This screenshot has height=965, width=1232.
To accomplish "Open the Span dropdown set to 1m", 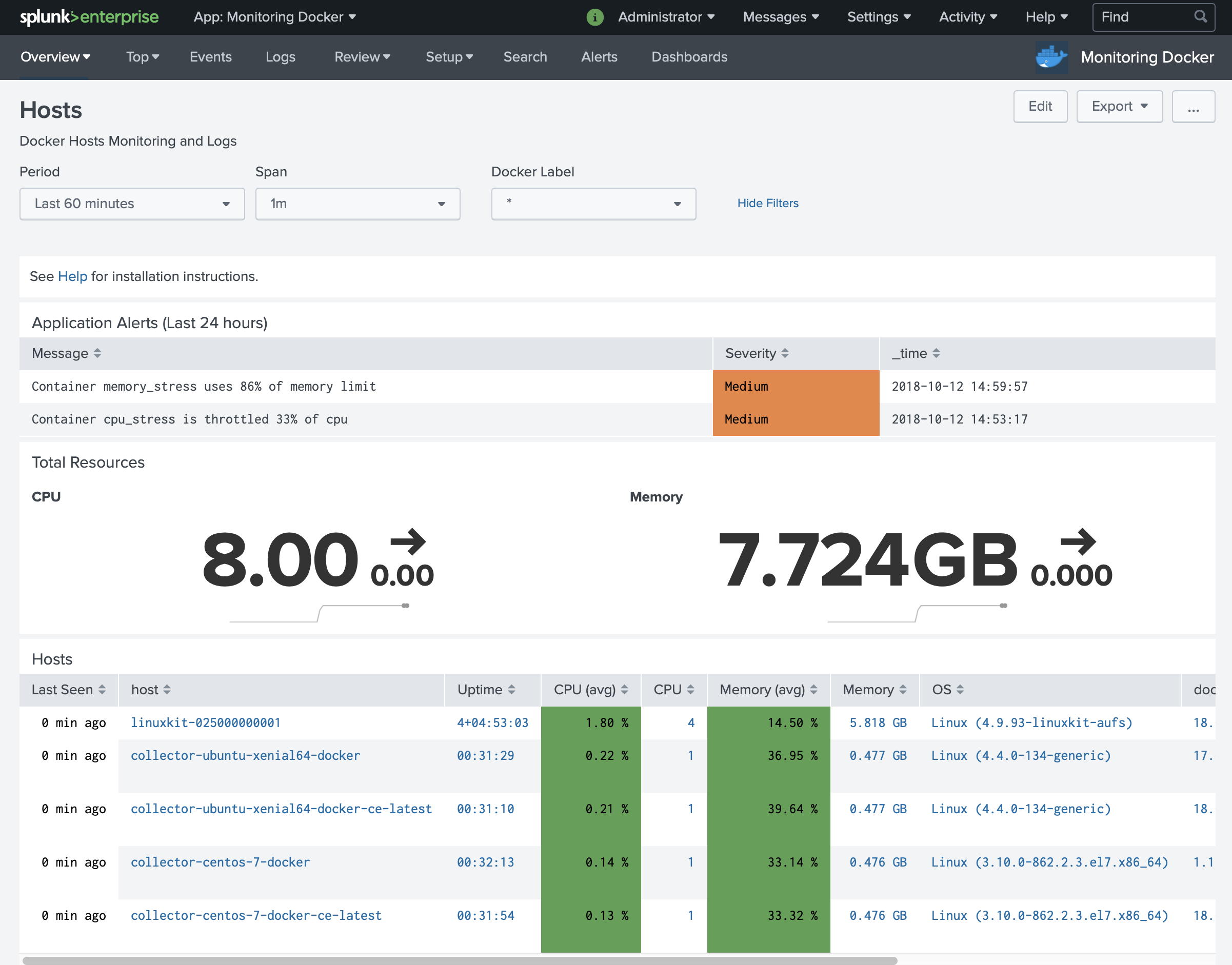I will [357, 204].
